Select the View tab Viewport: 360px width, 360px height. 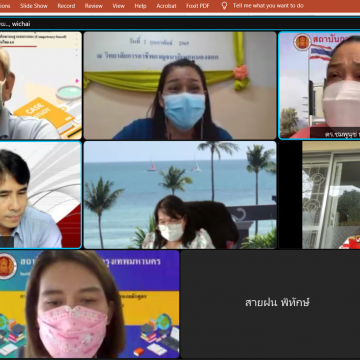(118, 6)
